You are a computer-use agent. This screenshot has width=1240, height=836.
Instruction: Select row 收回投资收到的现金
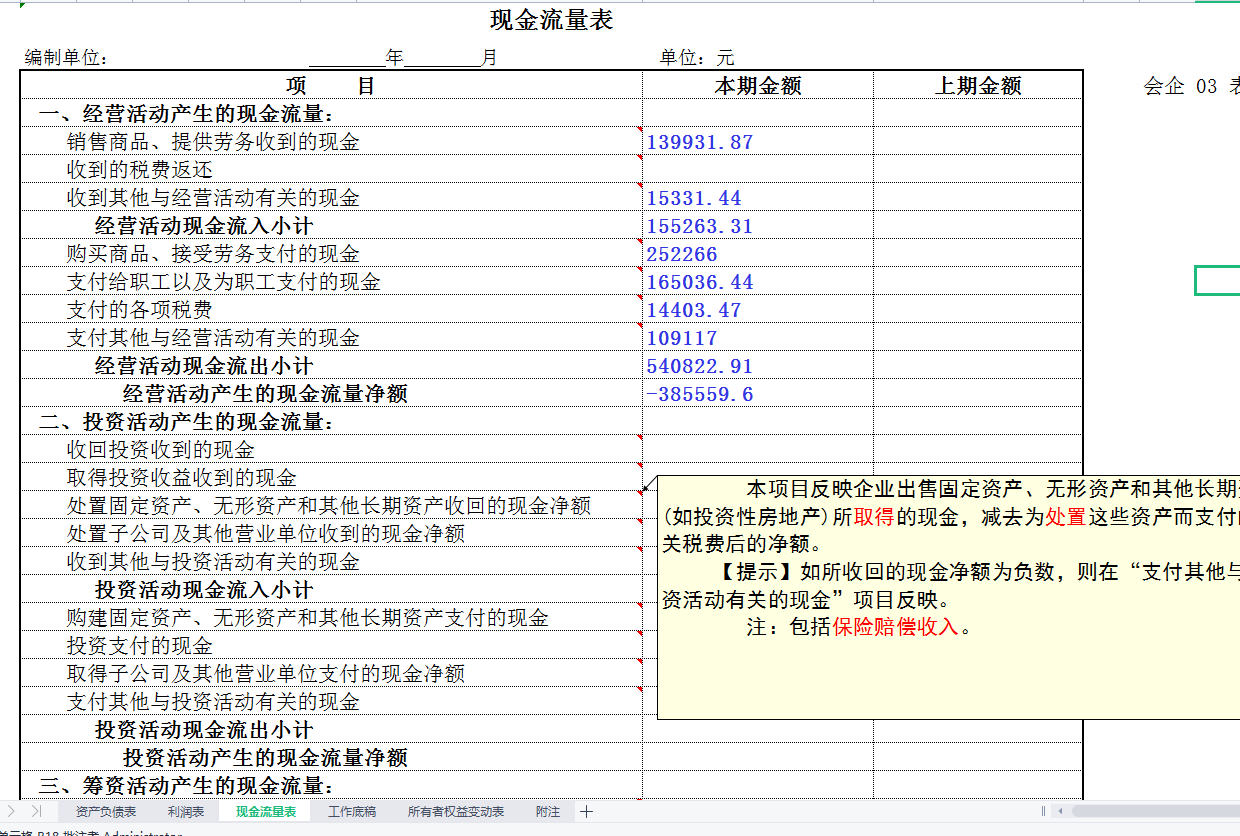point(161,450)
